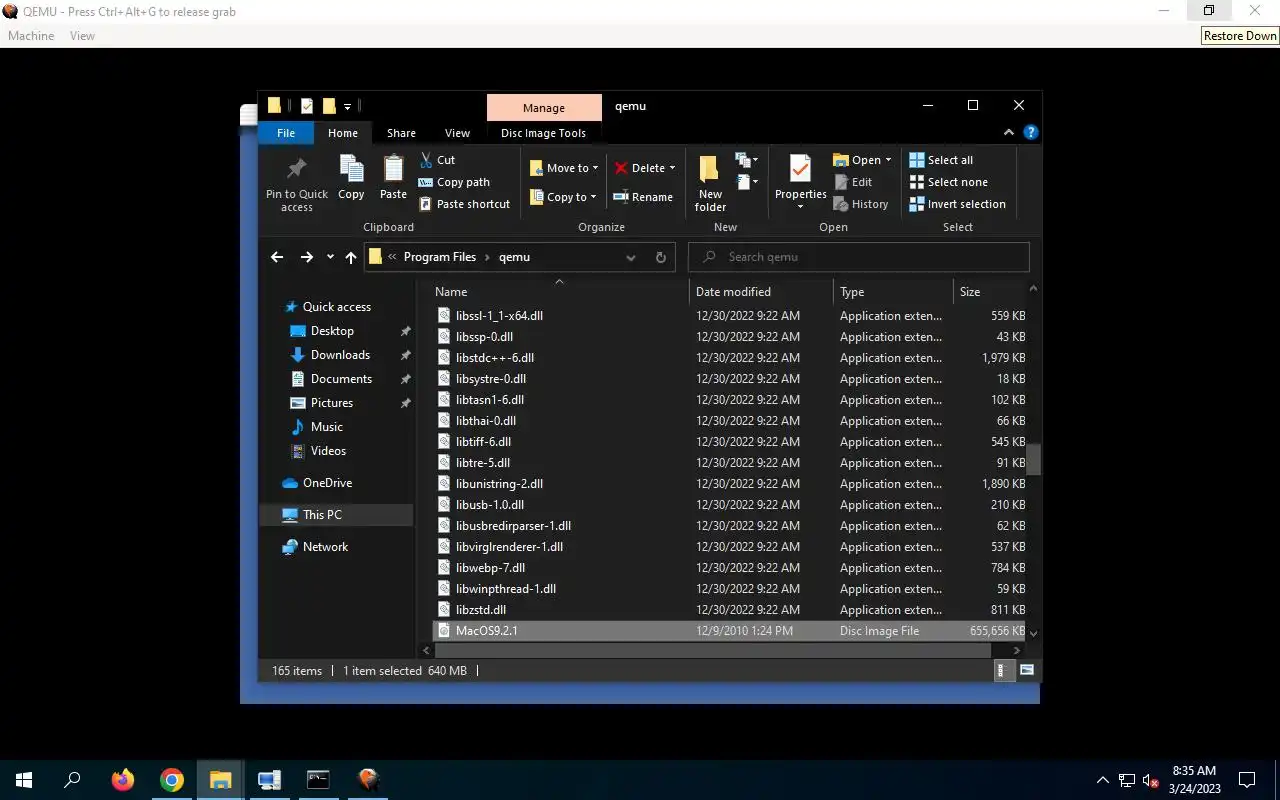Click the Paste clipboard icon
Viewport: 1280px width, 800px height.
click(393, 178)
